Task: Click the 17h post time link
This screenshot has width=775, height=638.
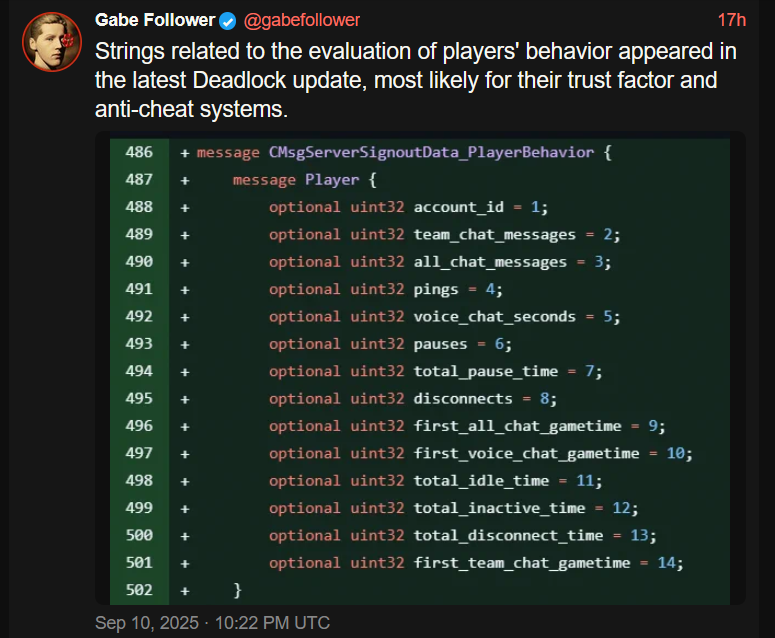Action: (732, 20)
